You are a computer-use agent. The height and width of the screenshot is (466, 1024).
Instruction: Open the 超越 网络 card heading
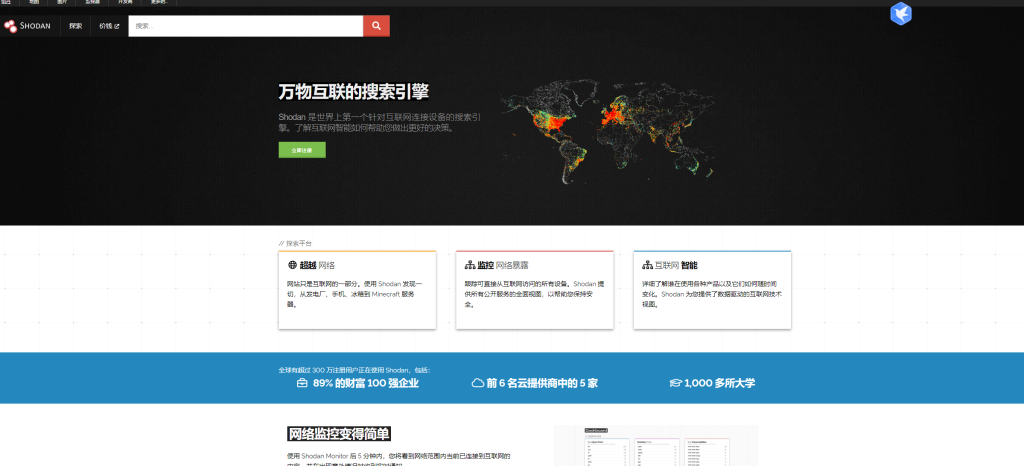tap(317, 265)
